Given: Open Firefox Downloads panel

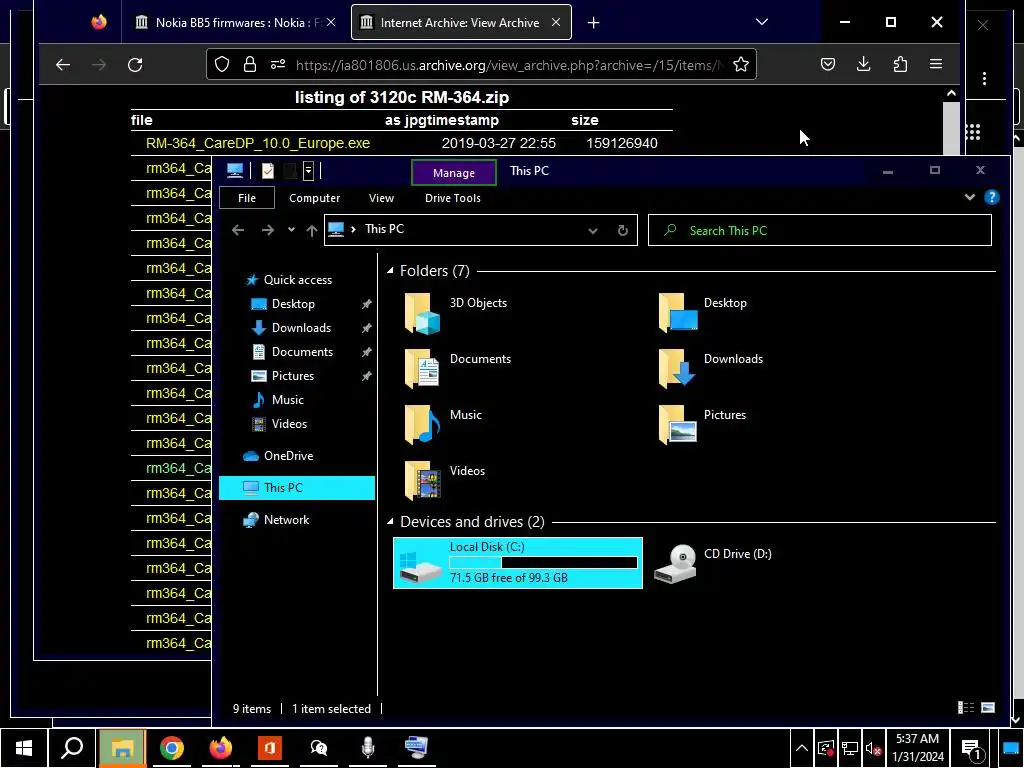Looking at the screenshot, I should point(863,64).
